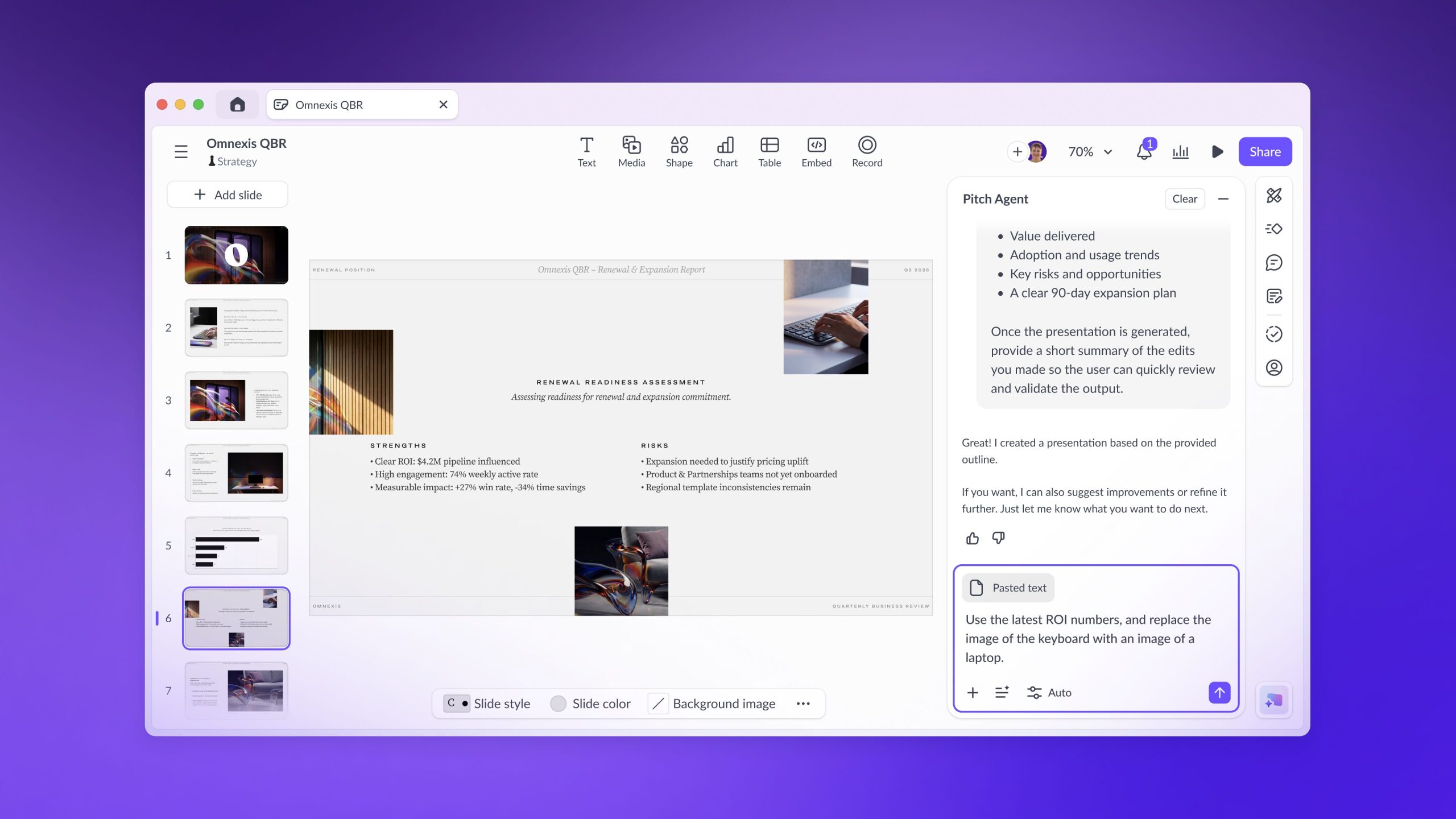
Task: Select slide 3 thumbnail
Action: click(236, 400)
